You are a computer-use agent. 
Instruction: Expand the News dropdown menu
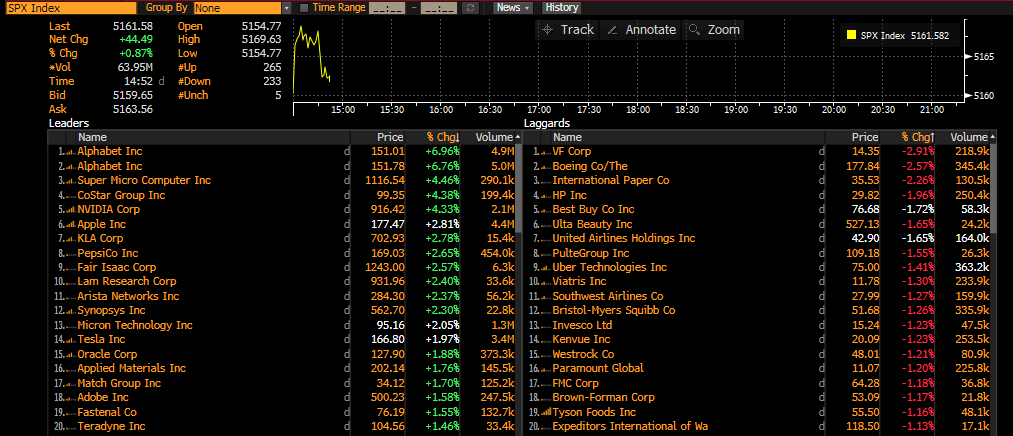(x=513, y=7)
